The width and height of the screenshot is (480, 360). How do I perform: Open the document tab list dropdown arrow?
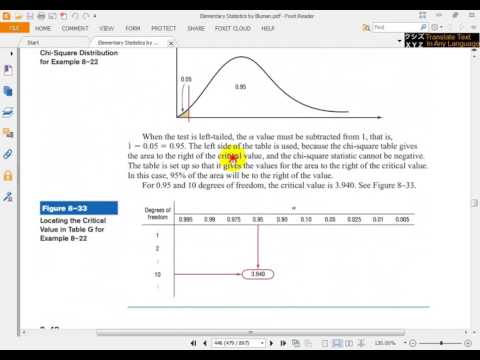[x=399, y=41]
